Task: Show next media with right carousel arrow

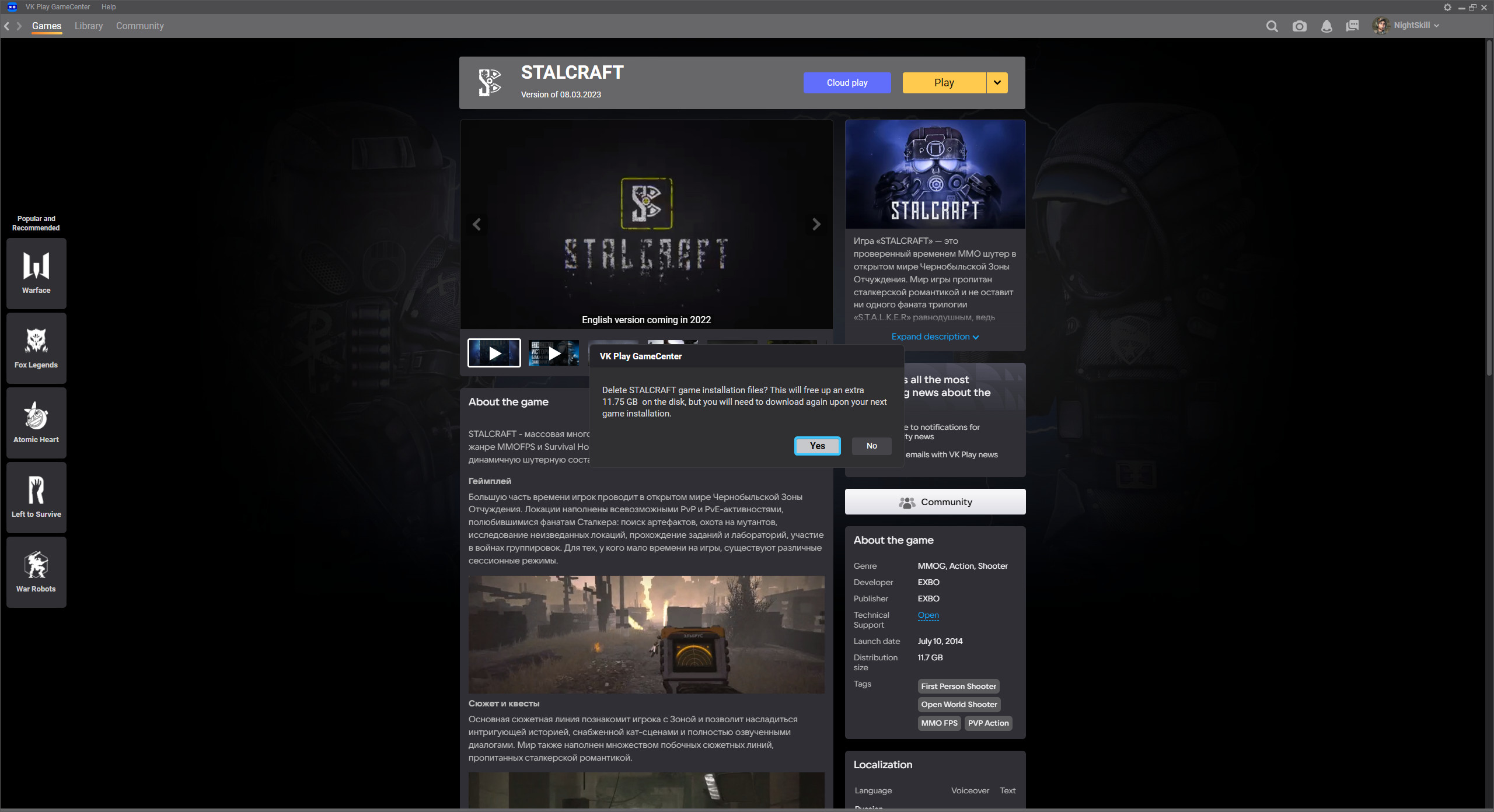Action: tap(816, 225)
